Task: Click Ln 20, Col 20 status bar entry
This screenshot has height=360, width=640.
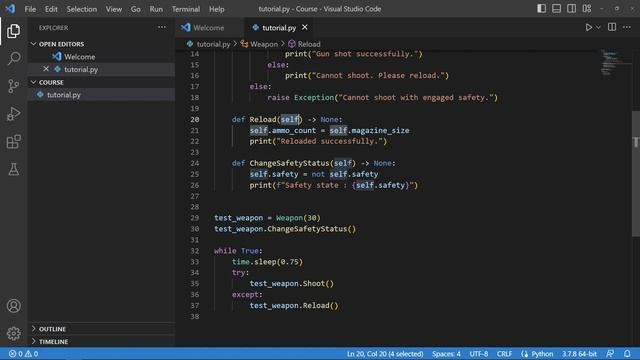Action: tap(385, 354)
